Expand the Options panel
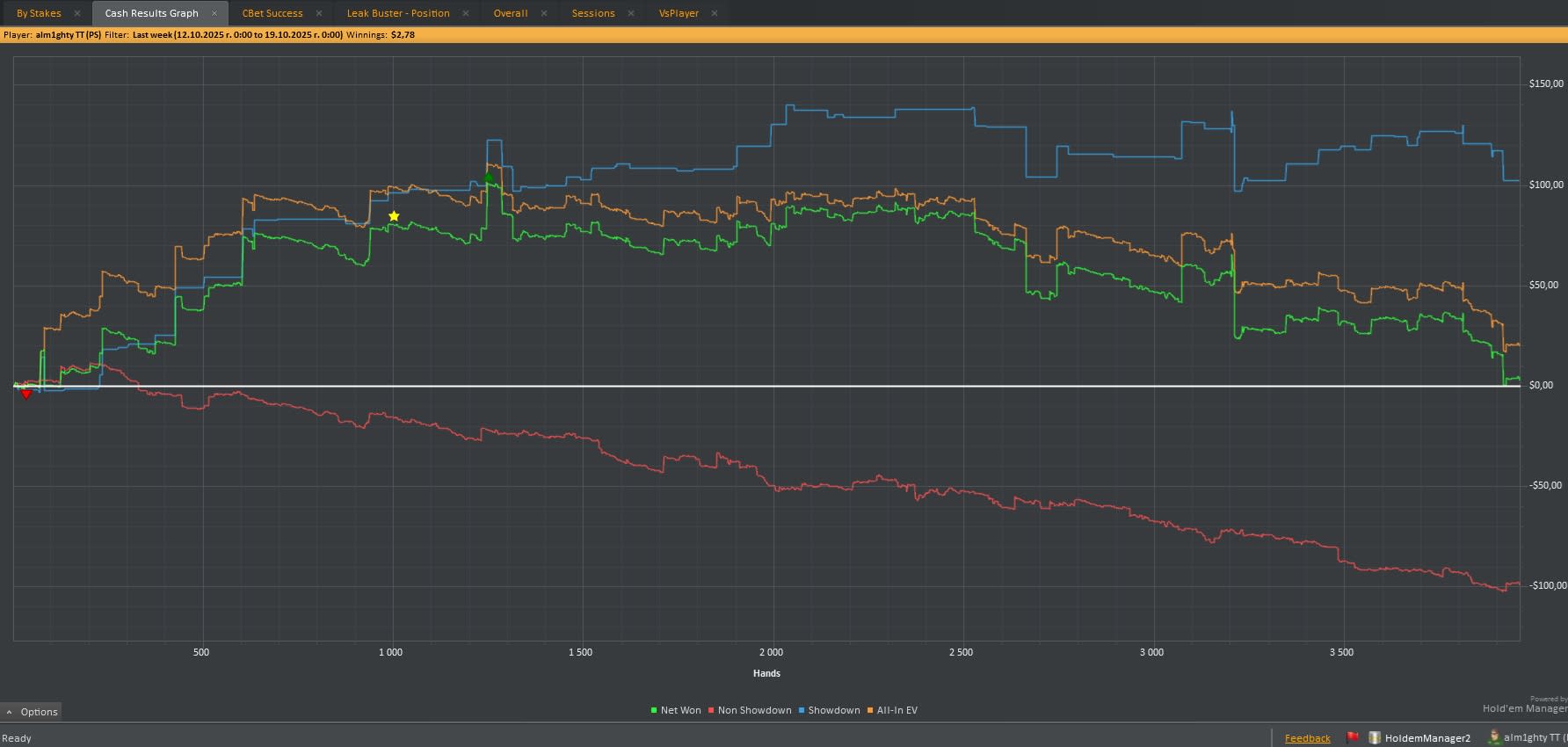Image resolution: width=1568 pixels, height=747 pixels. (x=32, y=712)
